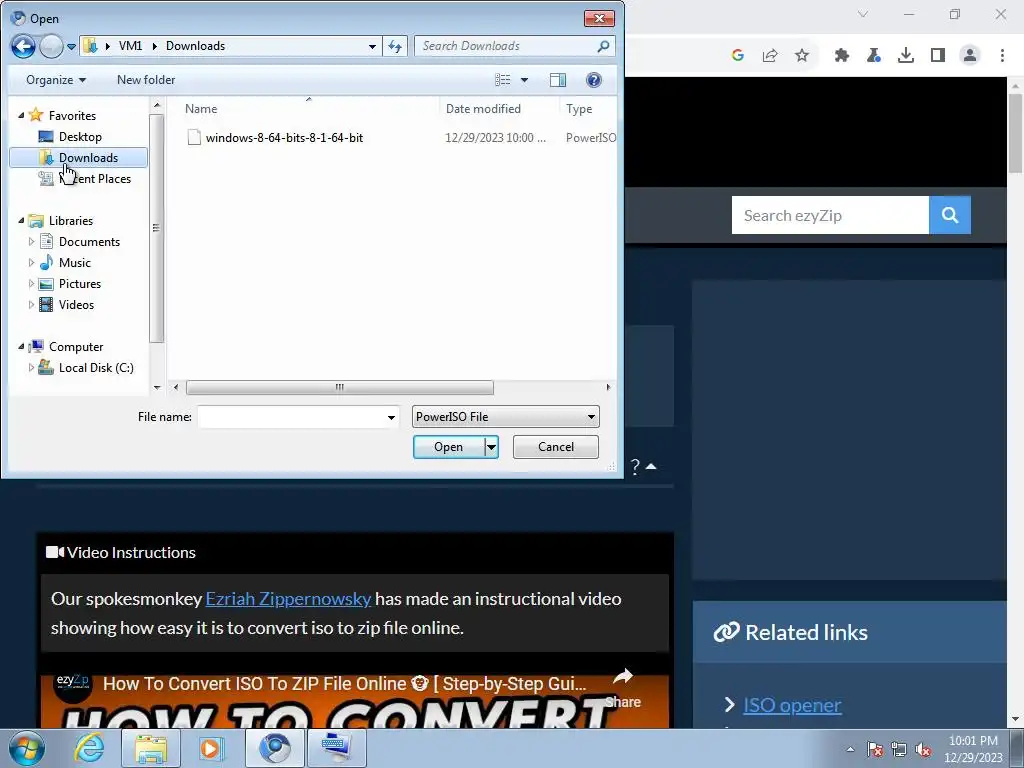The width and height of the screenshot is (1024, 768).
Task: Expand the Documents library node
Action: click(31, 242)
